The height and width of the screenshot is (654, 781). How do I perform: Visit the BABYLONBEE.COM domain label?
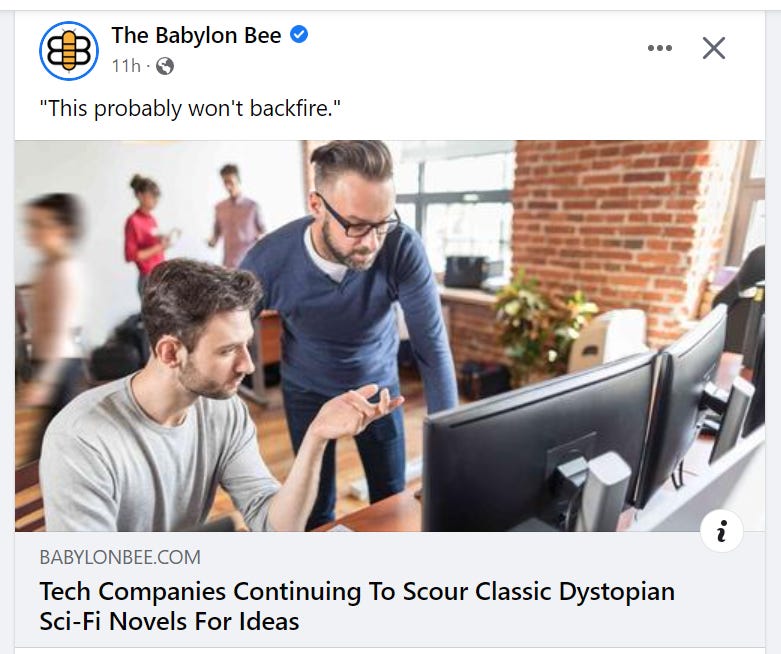coord(120,557)
